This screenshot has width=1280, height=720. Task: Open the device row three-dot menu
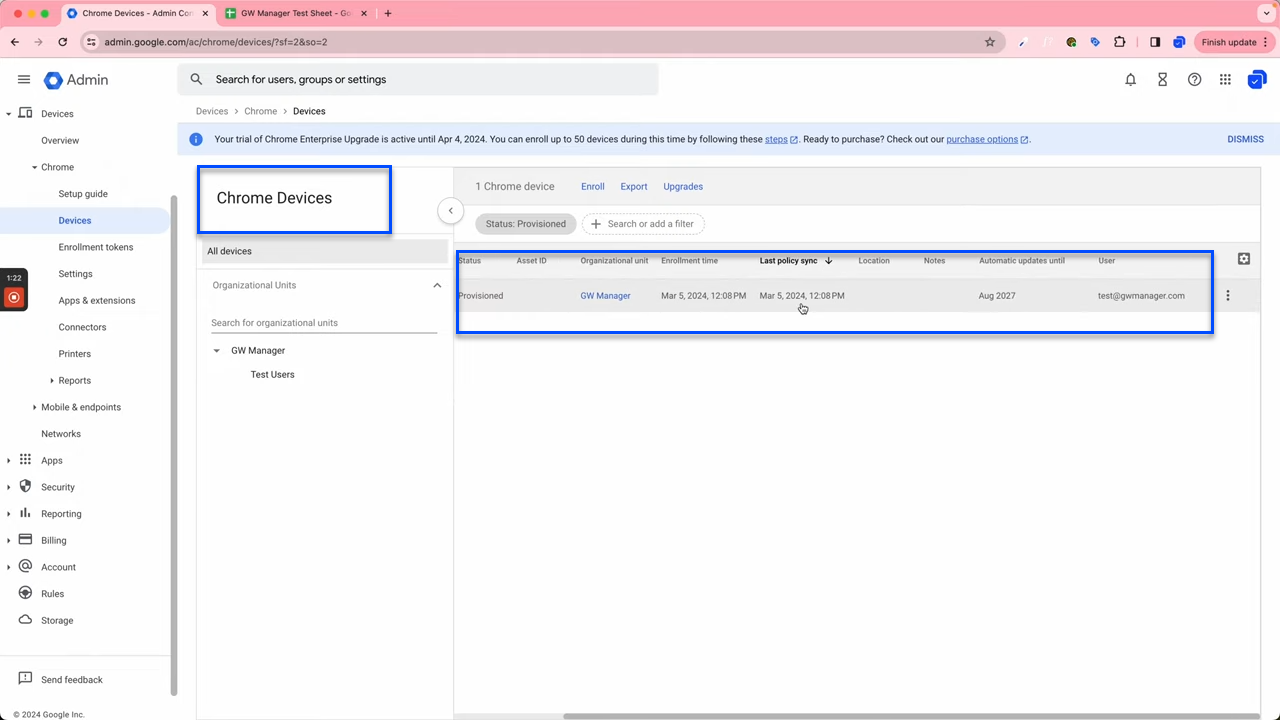(x=1228, y=296)
